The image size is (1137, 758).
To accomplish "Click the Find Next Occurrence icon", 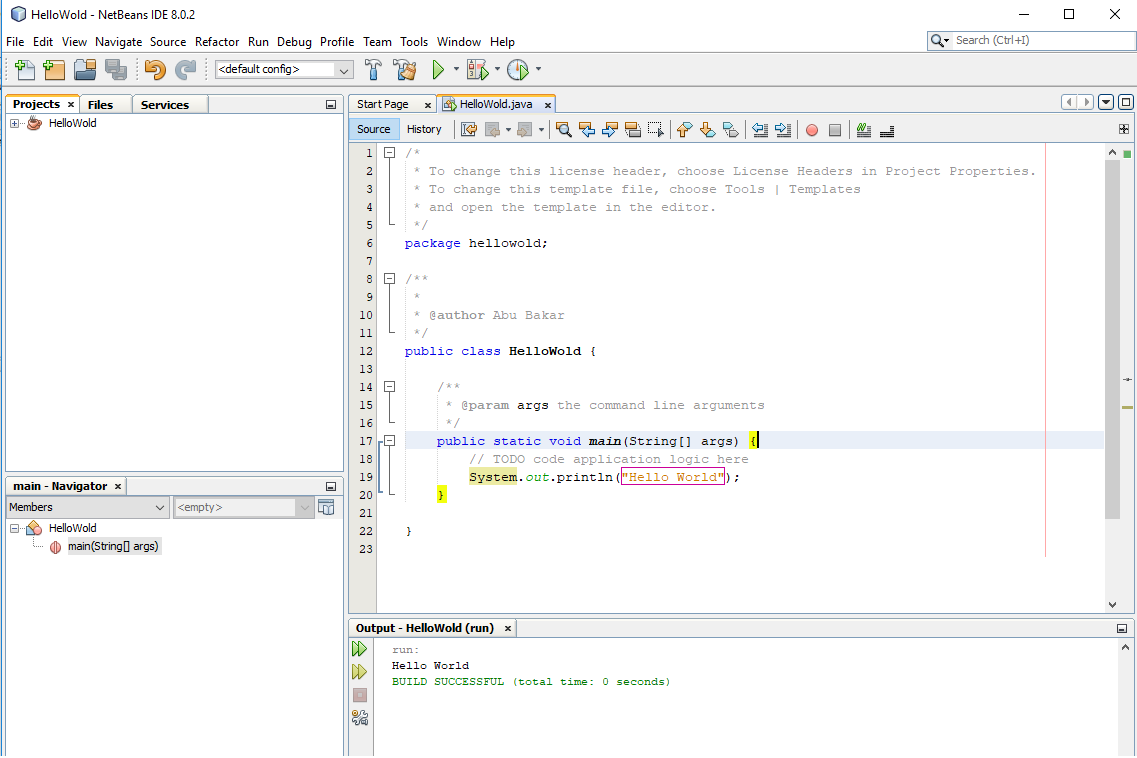I will pos(610,130).
